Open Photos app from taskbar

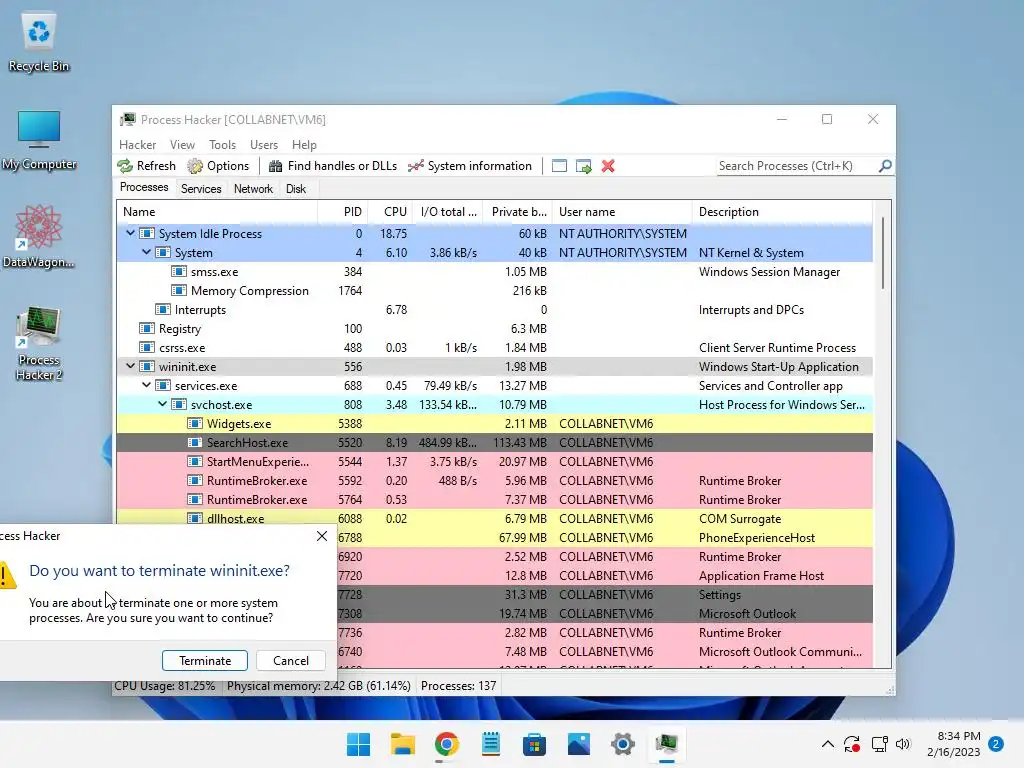coord(579,744)
